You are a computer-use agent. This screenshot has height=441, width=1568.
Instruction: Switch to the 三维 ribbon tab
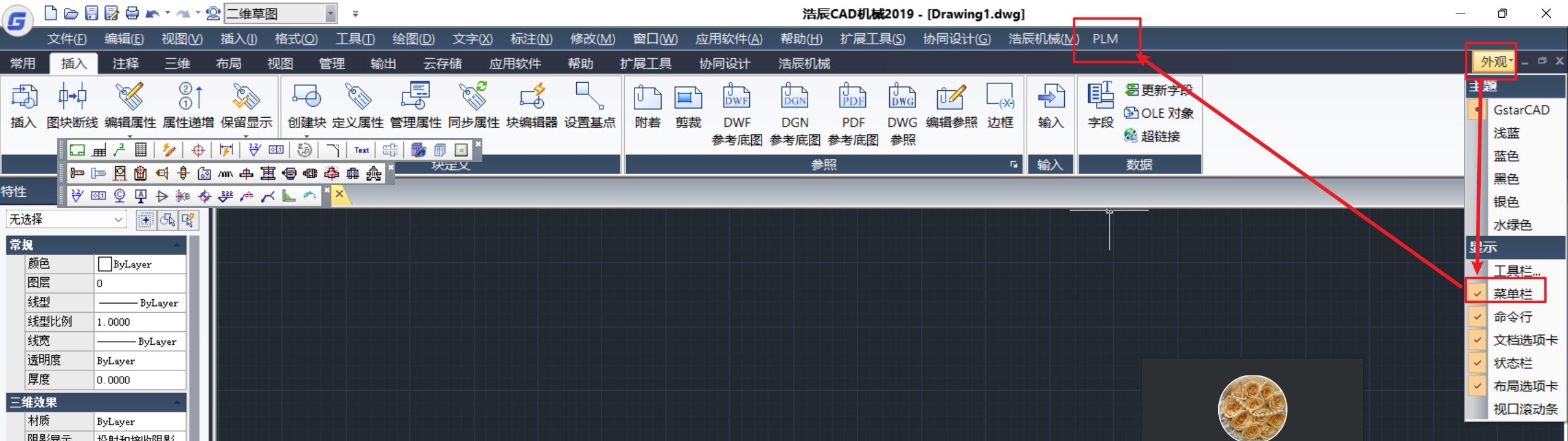click(177, 63)
